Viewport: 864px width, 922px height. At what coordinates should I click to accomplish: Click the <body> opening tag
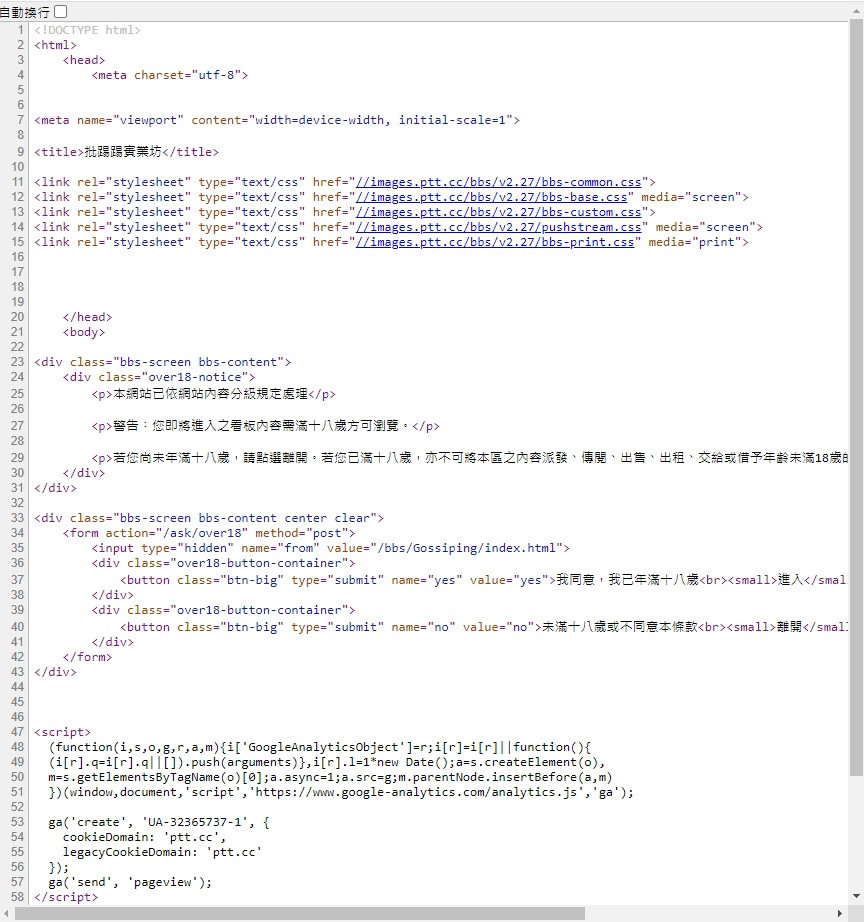pyautogui.click(x=84, y=332)
